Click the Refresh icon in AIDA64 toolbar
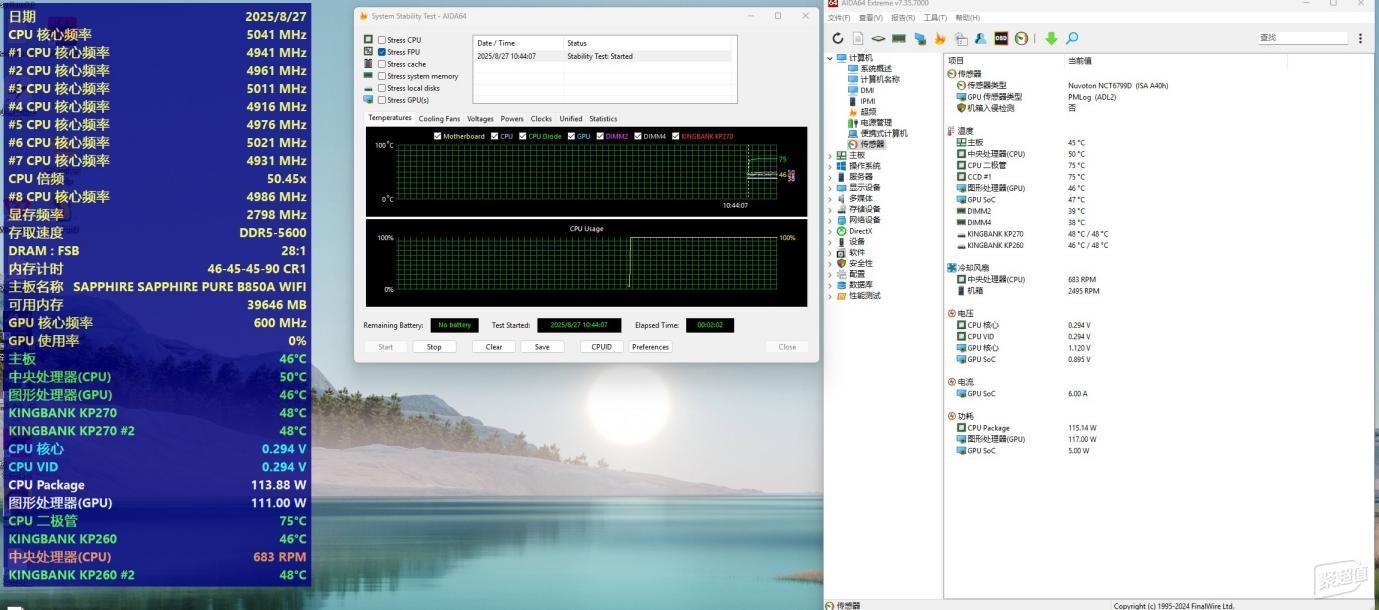The height and width of the screenshot is (610, 1379). point(838,38)
